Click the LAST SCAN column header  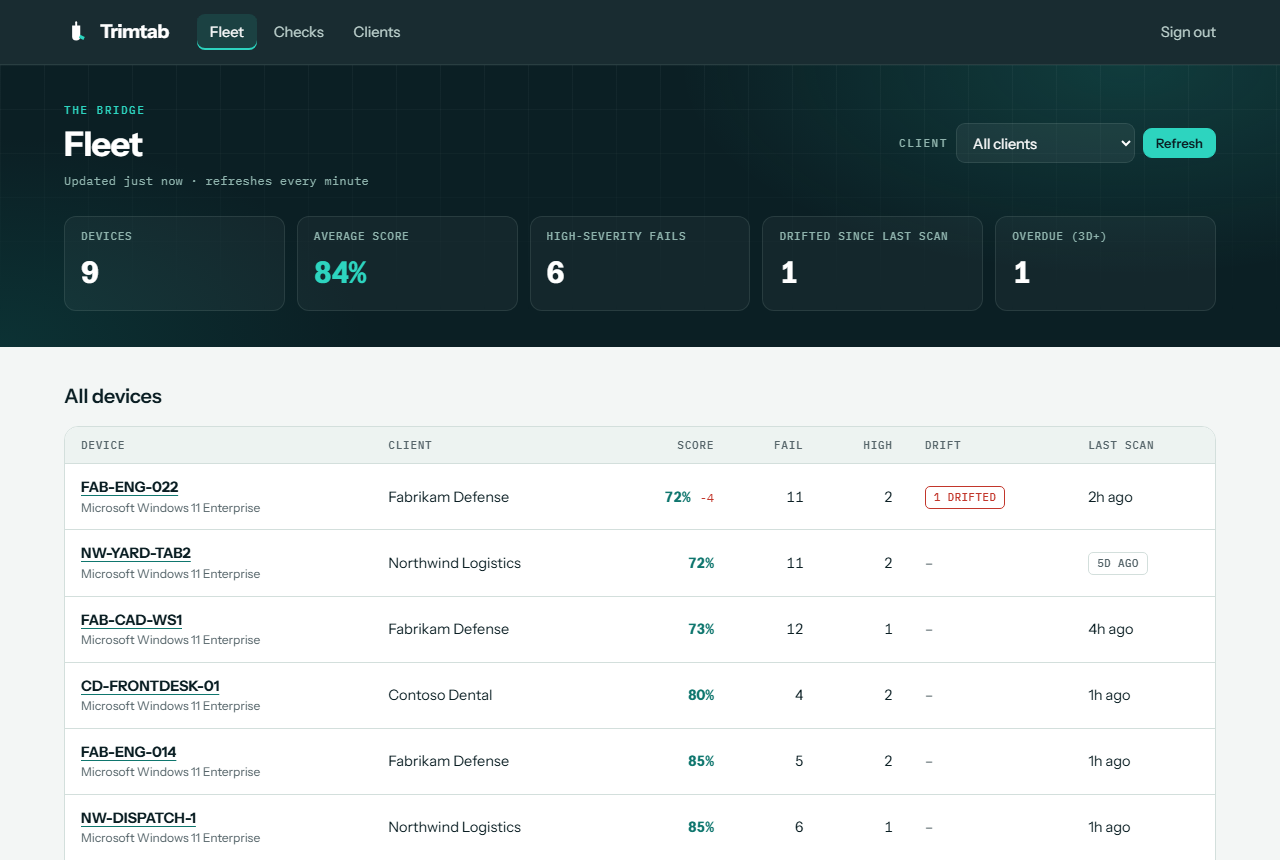tap(1121, 445)
